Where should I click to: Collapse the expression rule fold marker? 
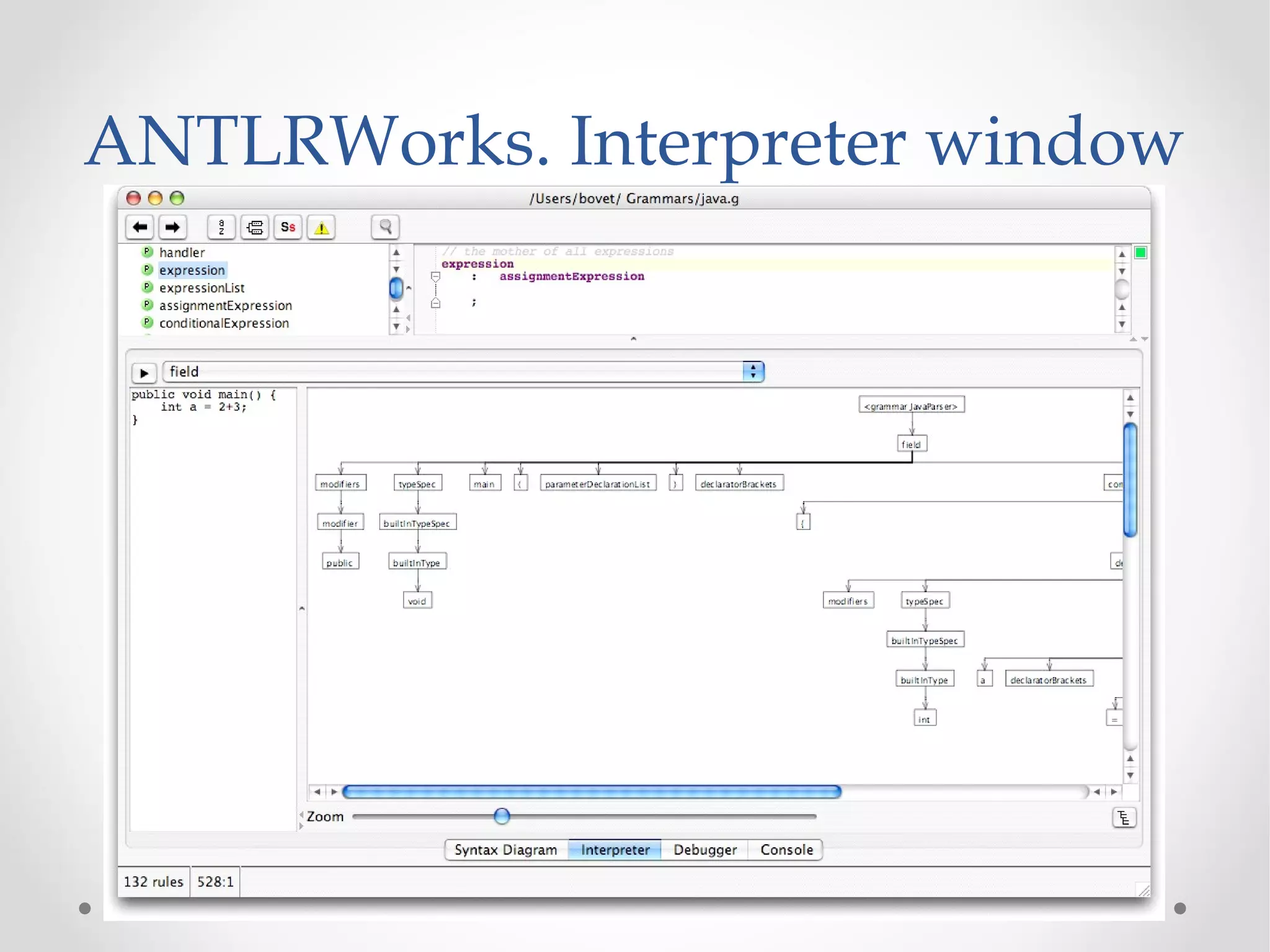click(436, 277)
